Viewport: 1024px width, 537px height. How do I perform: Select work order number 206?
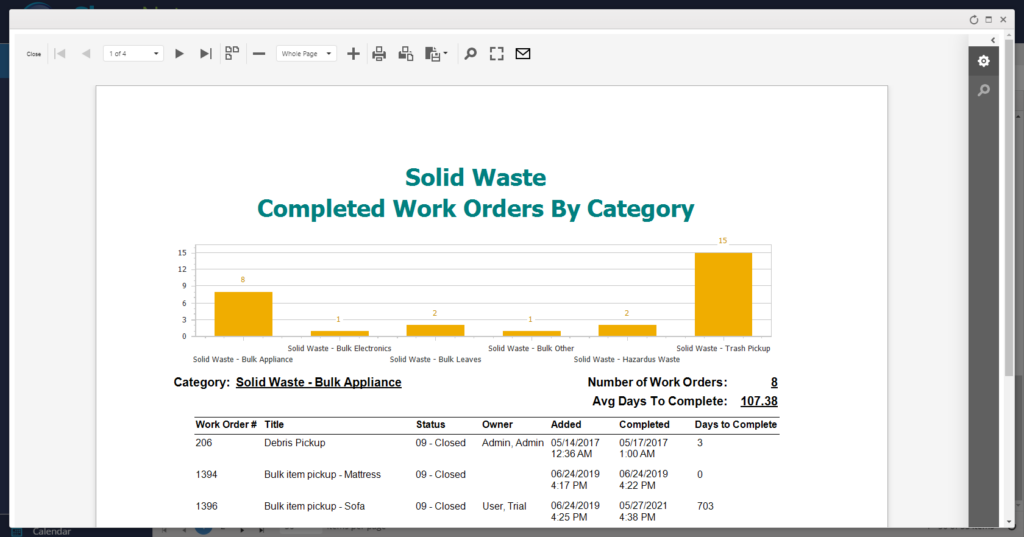click(x=204, y=443)
